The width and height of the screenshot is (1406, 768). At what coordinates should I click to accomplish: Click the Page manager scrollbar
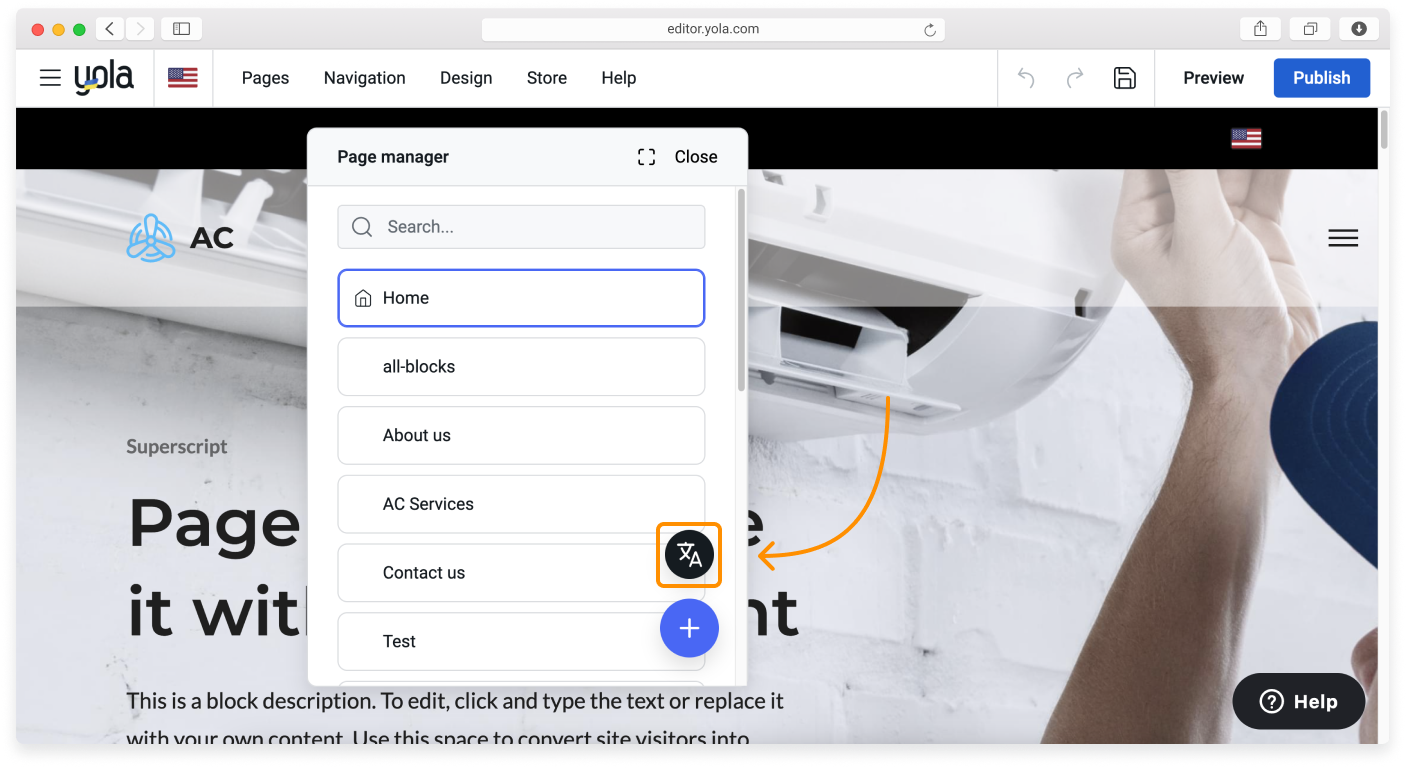[x=741, y=290]
